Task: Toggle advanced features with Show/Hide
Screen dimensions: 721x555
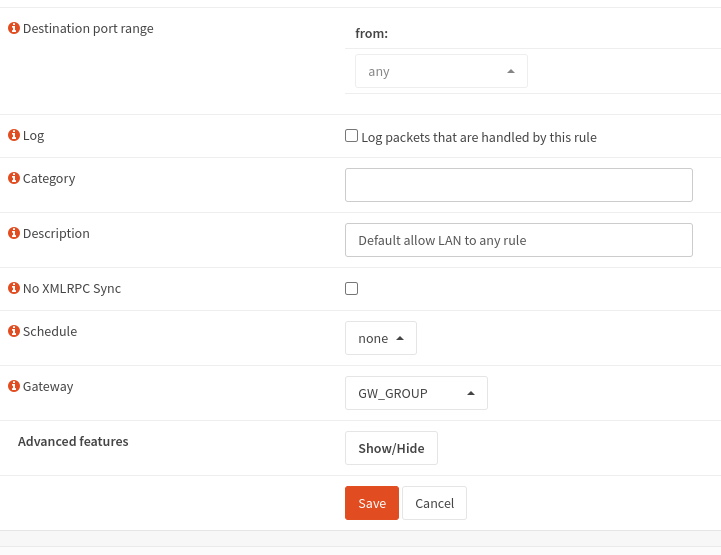Action: click(391, 448)
